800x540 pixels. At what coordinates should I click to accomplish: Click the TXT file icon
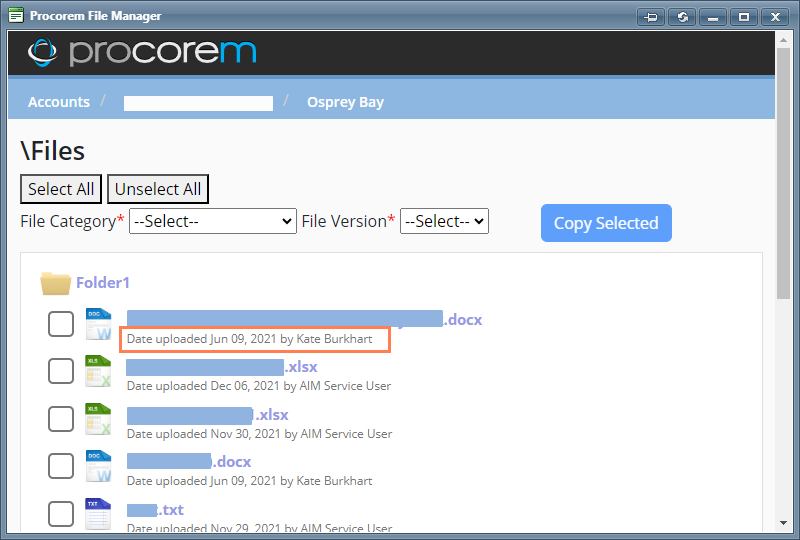(x=98, y=513)
